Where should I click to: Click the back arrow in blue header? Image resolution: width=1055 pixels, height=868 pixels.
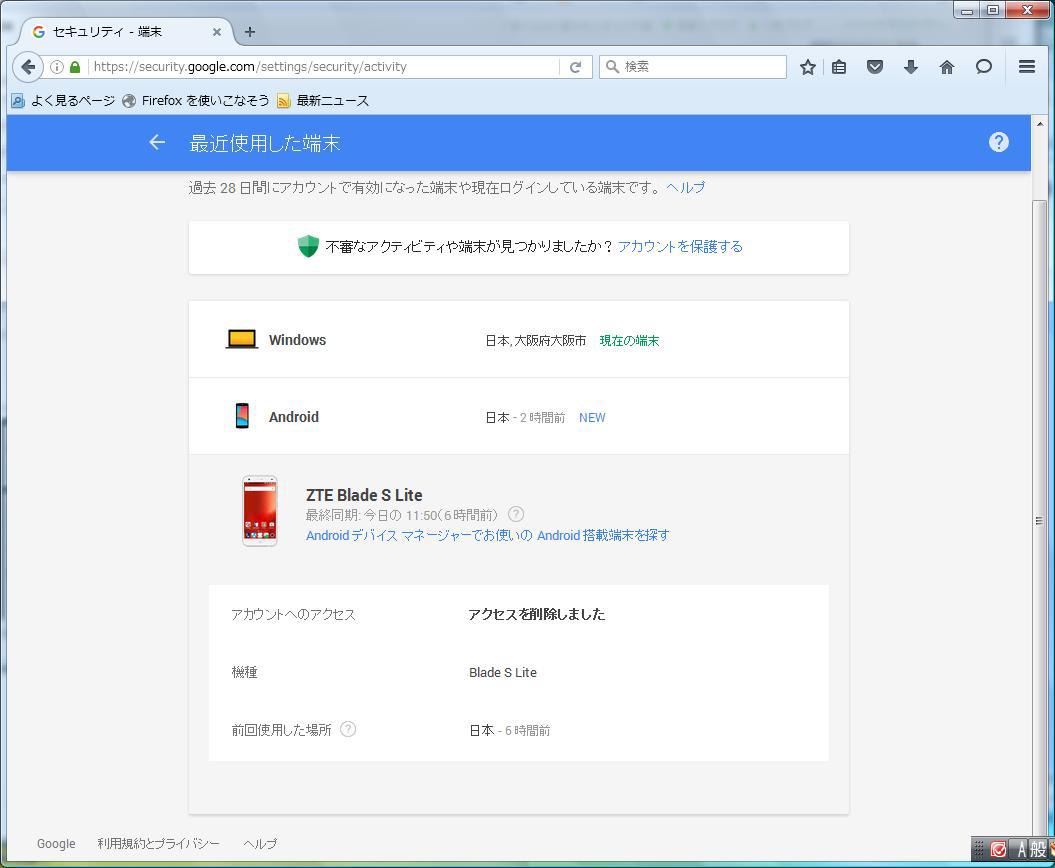tap(157, 143)
